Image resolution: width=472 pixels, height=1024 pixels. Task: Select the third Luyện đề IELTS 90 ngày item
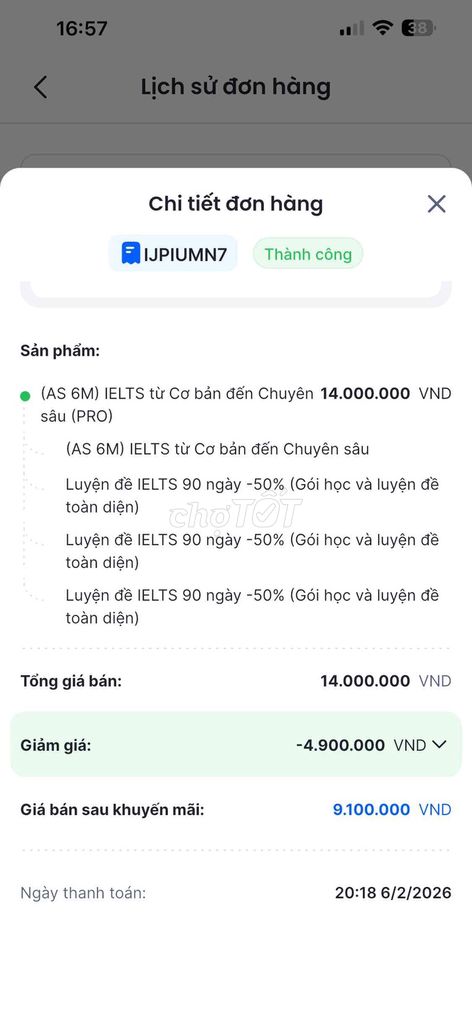coord(252,607)
